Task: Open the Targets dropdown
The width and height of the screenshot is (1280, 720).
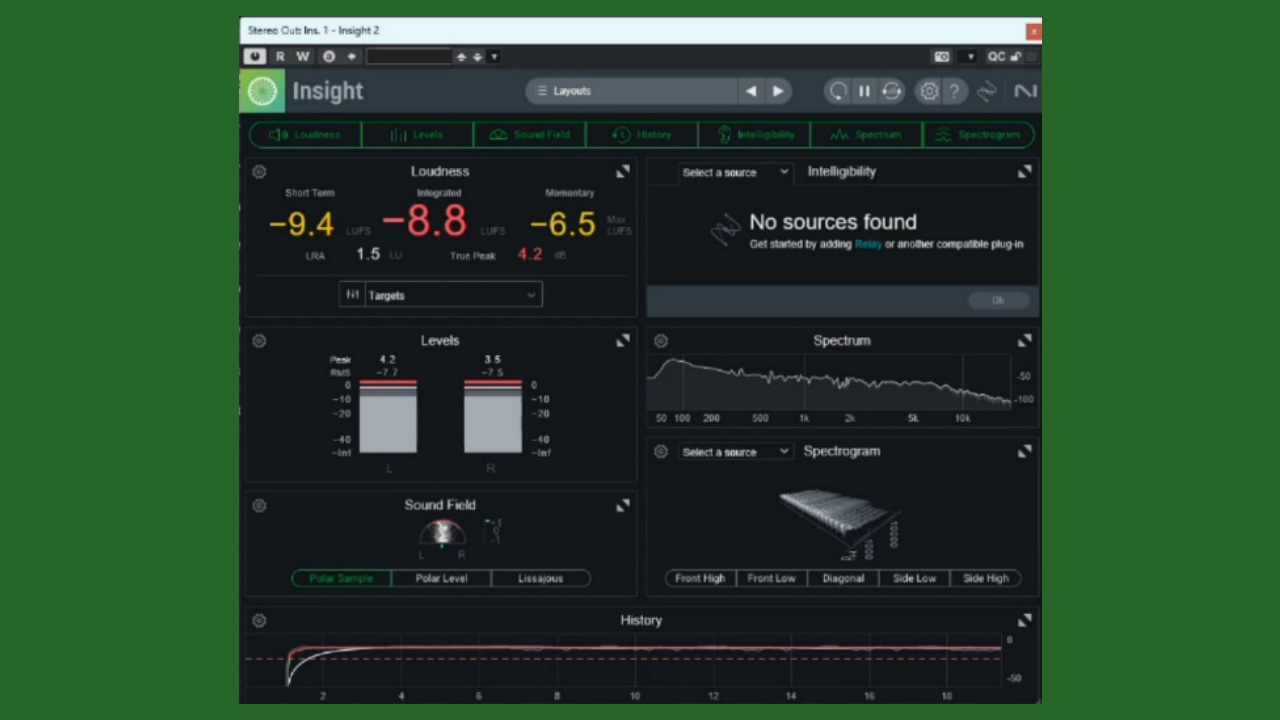Action: [452, 295]
